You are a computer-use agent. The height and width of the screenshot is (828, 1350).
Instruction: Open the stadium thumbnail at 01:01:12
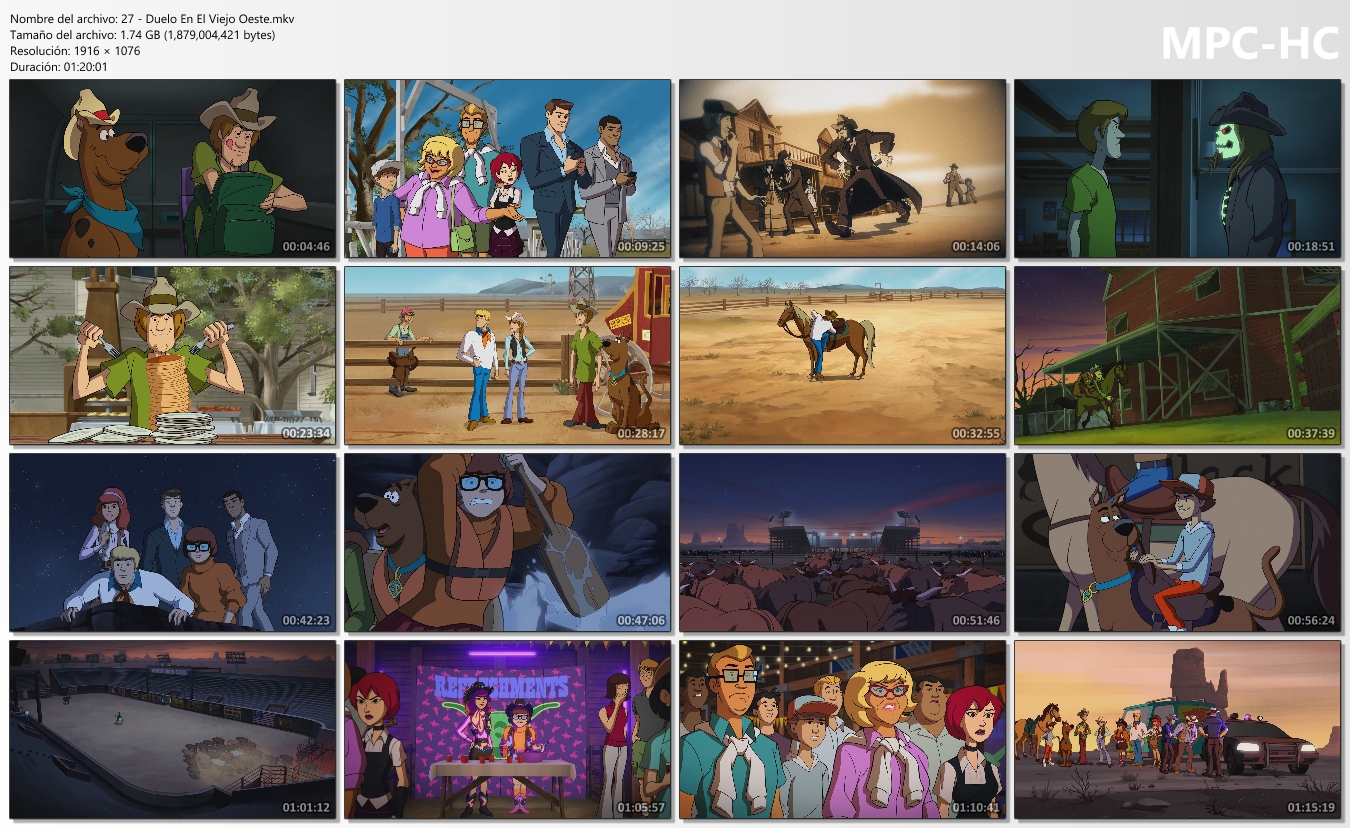[x=173, y=730]
